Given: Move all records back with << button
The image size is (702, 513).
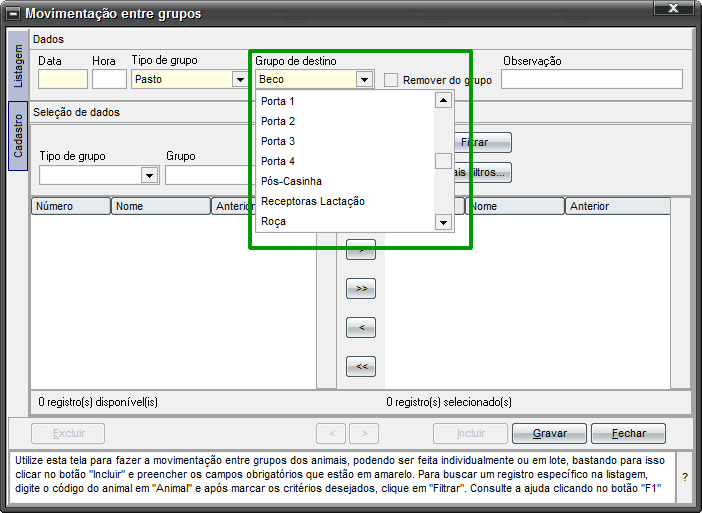Looking at the screenshot, I should tap(361, 367).
